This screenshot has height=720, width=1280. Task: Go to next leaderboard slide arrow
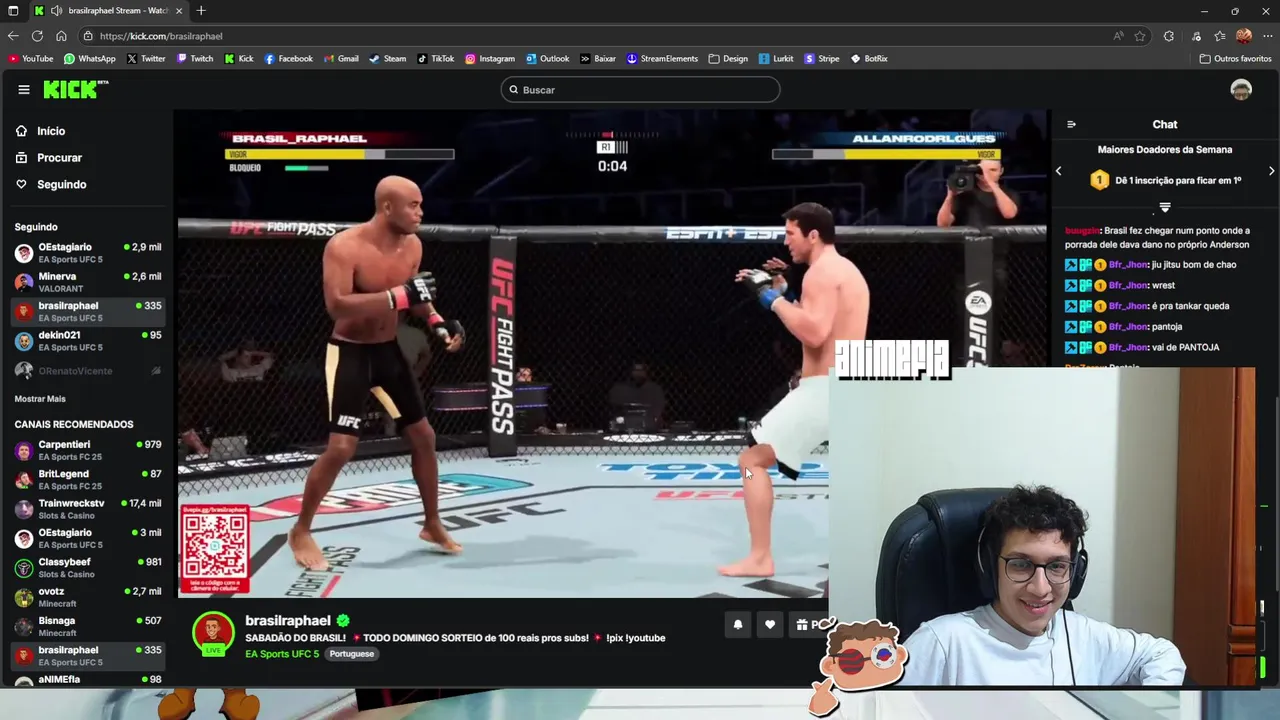pyautogui.click(x=1271, y=171)
